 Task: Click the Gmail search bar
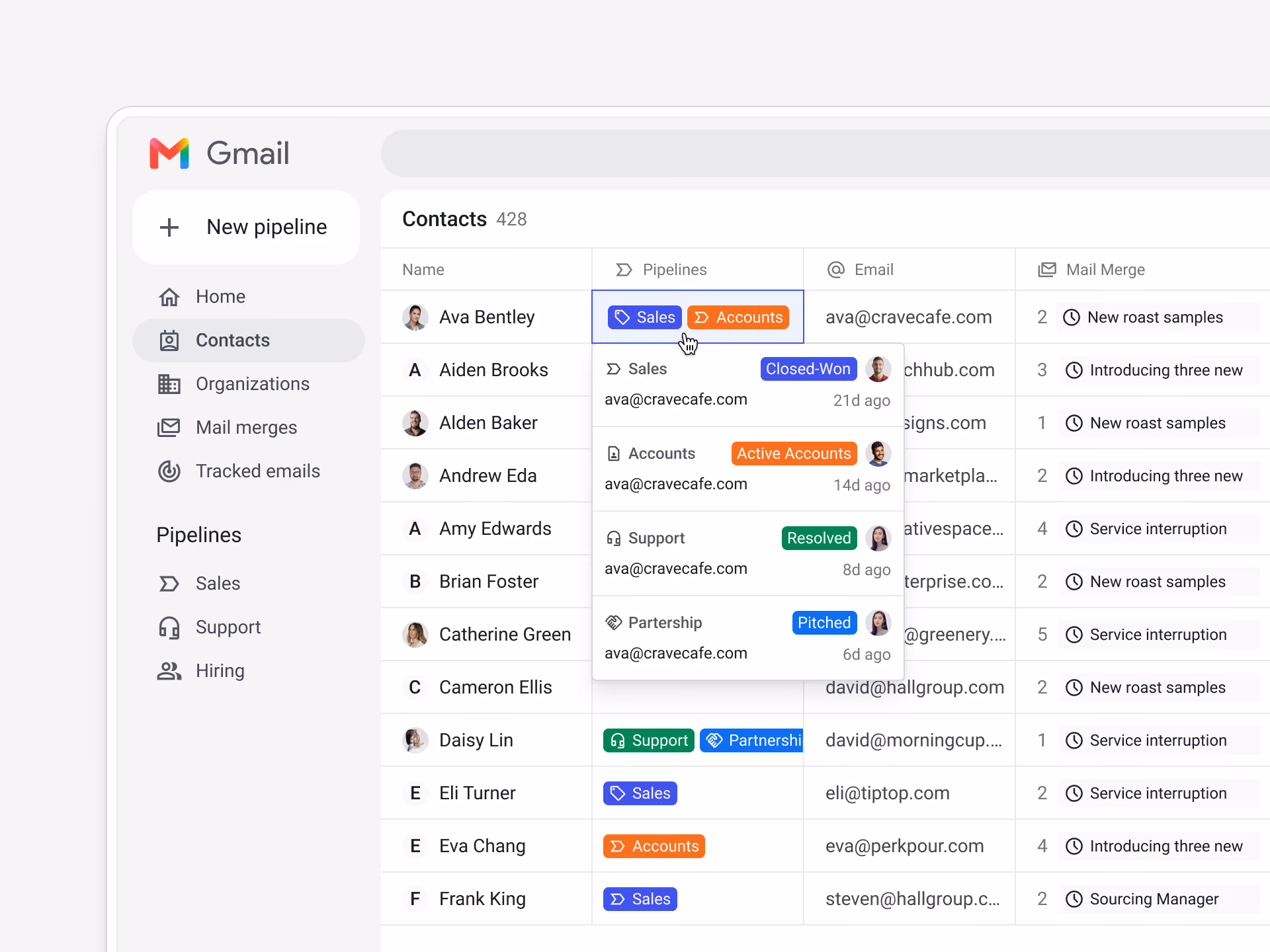[825, 153]
